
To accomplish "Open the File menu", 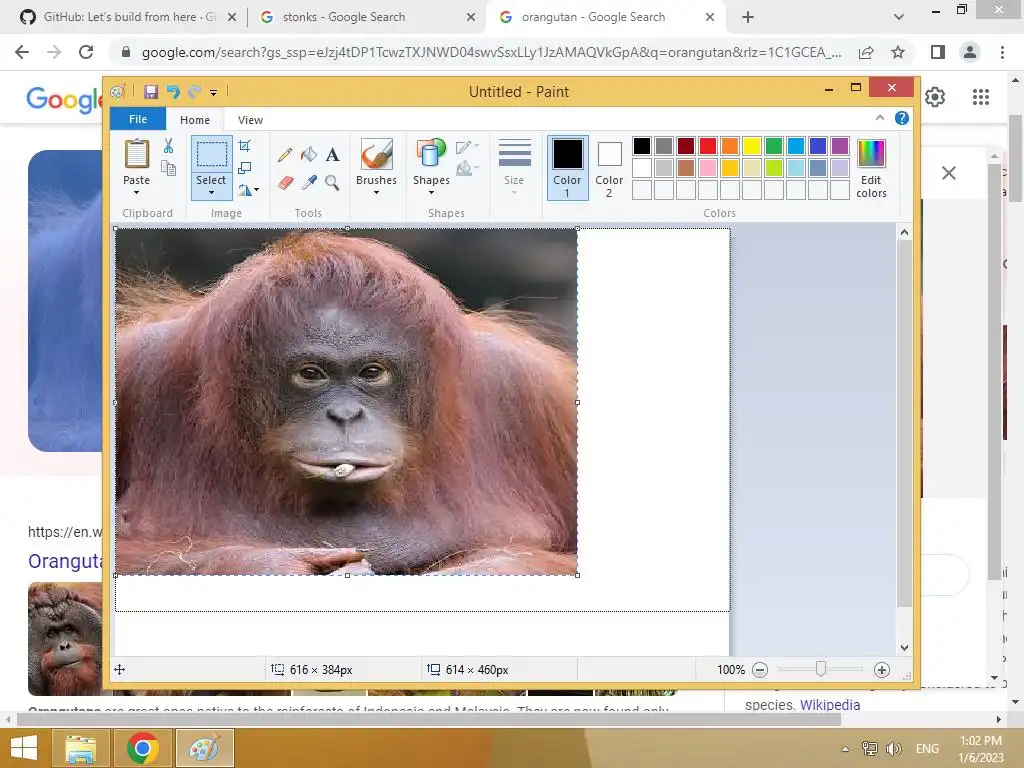I will tap(138, 120).
